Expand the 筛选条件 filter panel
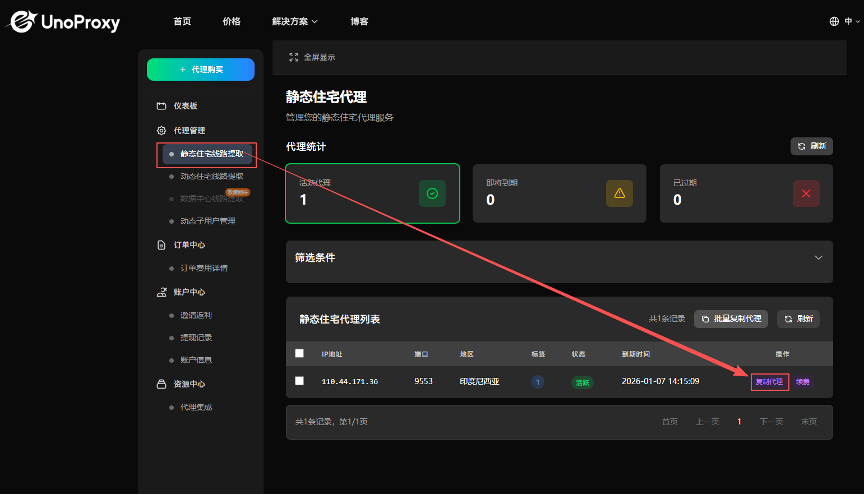864x495 pixels. (818, 258)
